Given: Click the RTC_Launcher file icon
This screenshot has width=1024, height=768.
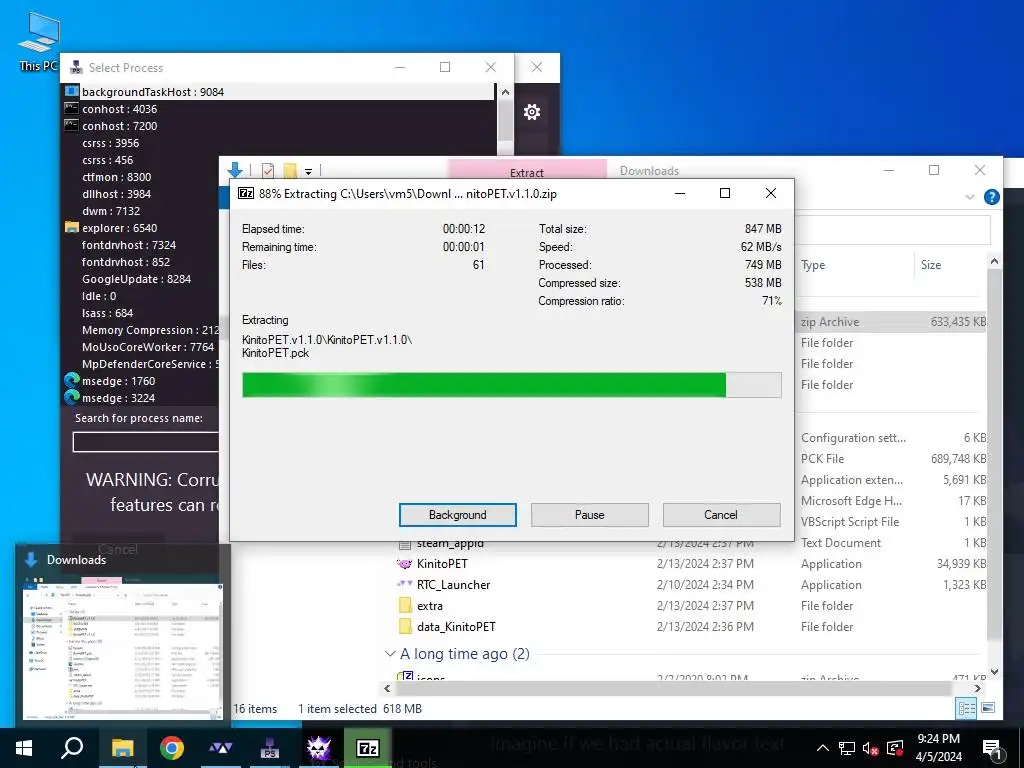Looking at the screenshot, I should (x=404, y=584).
